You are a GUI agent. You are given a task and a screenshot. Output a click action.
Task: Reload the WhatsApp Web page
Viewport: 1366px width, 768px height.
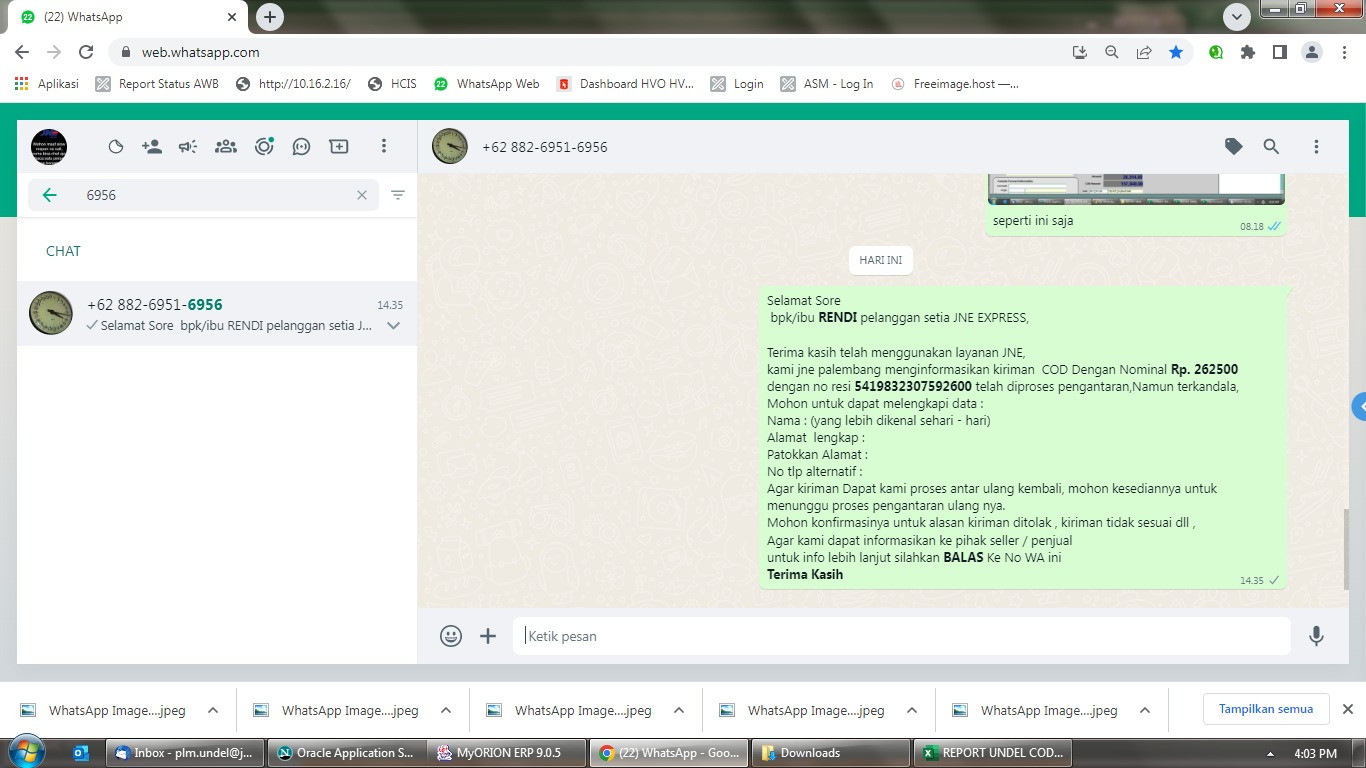pyautogui.click(x=86, y=52)
